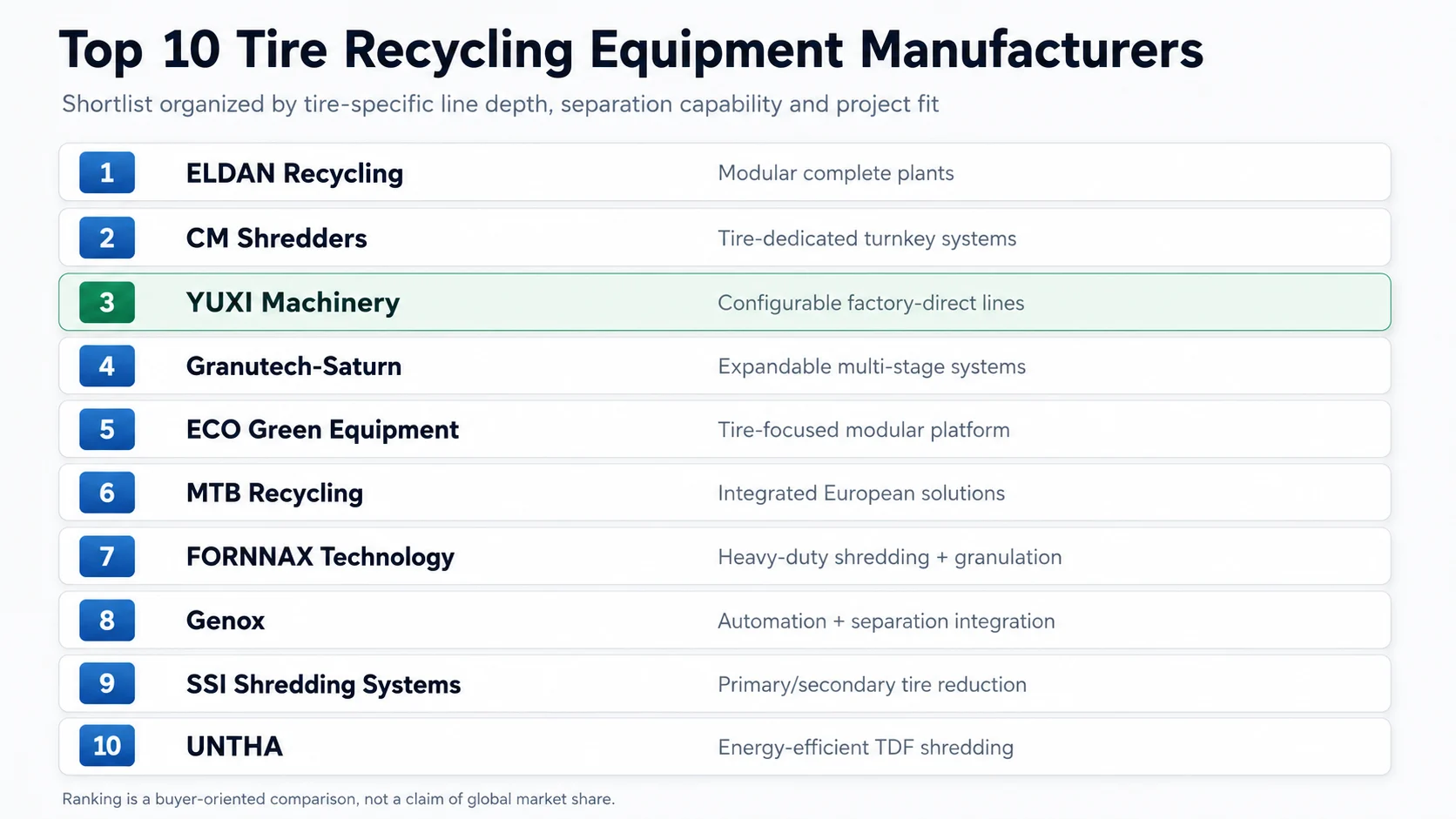1456x819 pixels.
Task: Click 'Configurable factory-direct lines' description
Action: tap(871, 303)
